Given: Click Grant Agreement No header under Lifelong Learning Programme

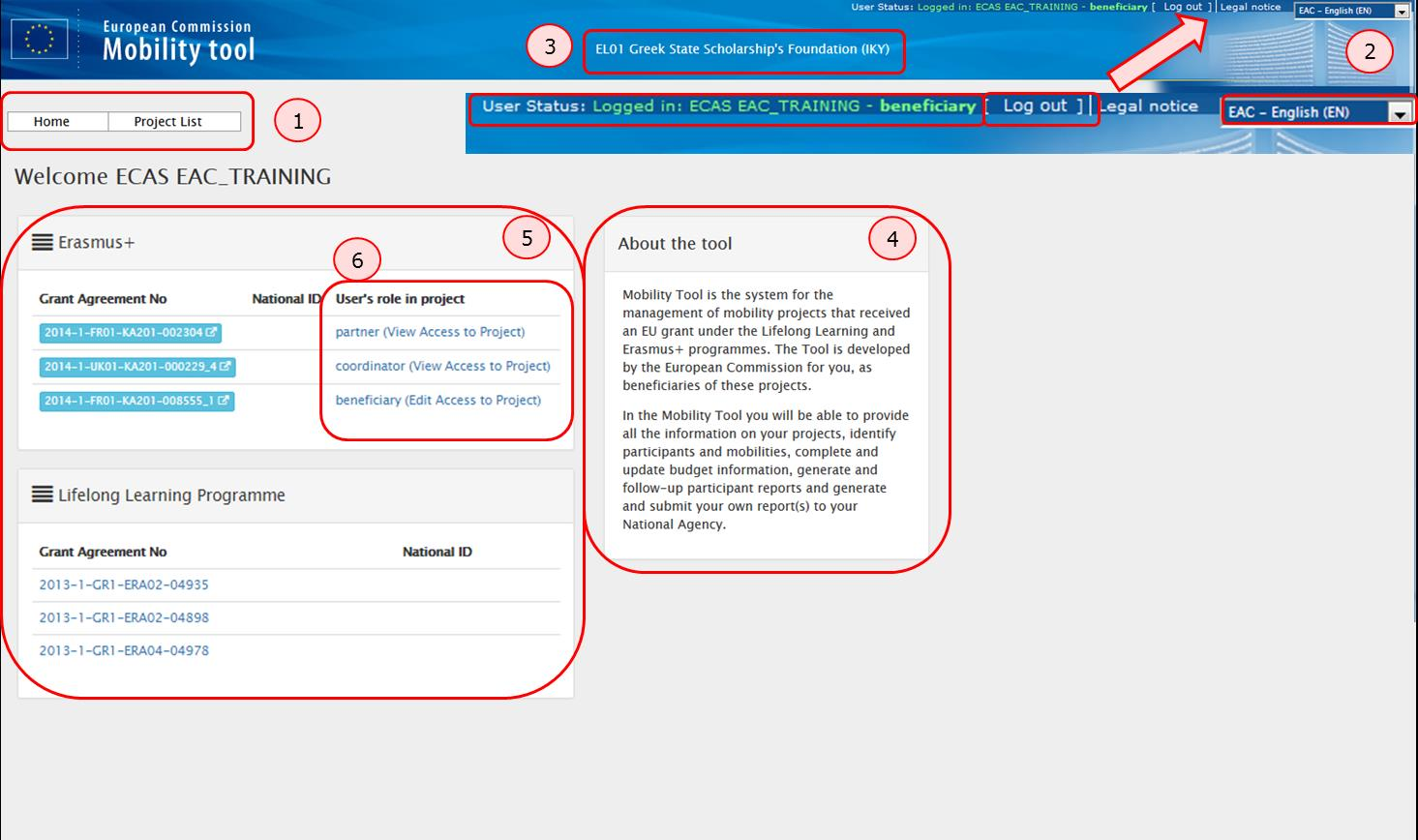Looking at the screenshot, I should point(103,552).
